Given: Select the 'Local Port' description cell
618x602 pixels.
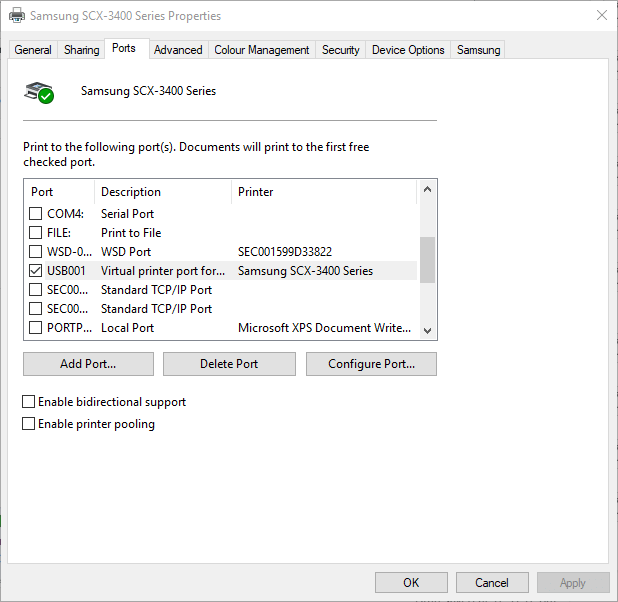Looking at the screenshot, I should (127, 328).
